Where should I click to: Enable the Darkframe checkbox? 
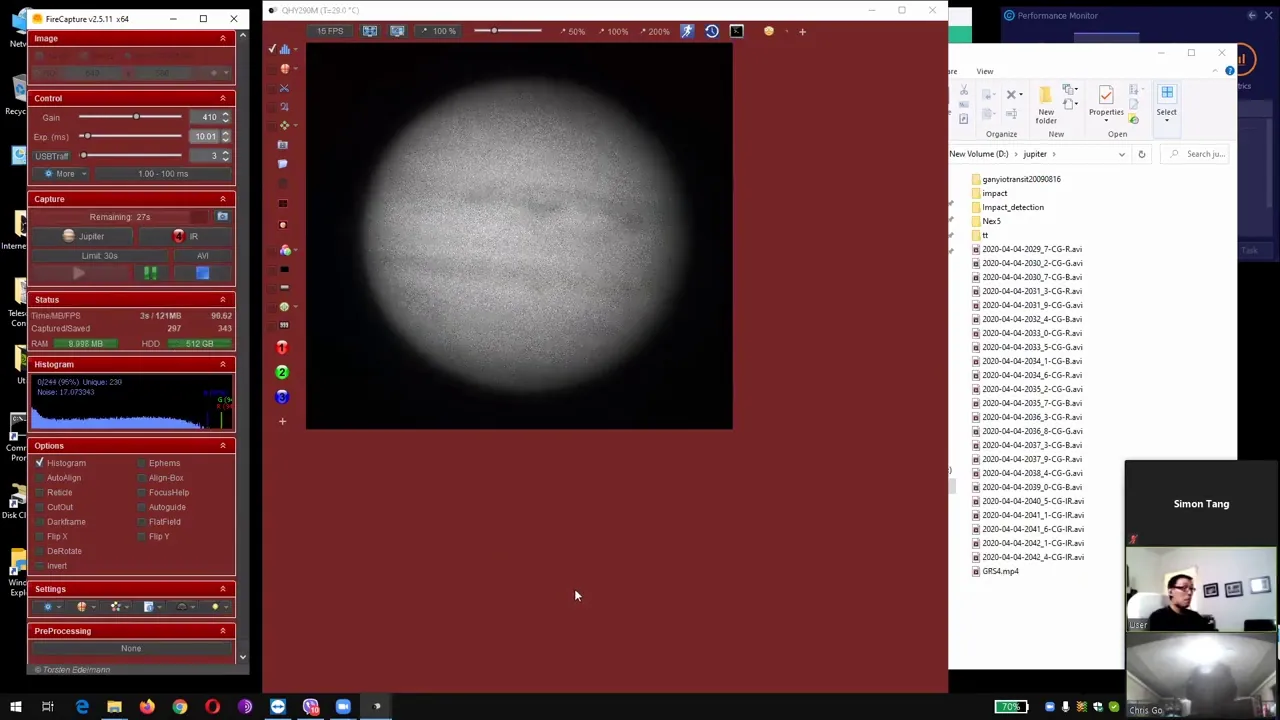tap(40, 522)
